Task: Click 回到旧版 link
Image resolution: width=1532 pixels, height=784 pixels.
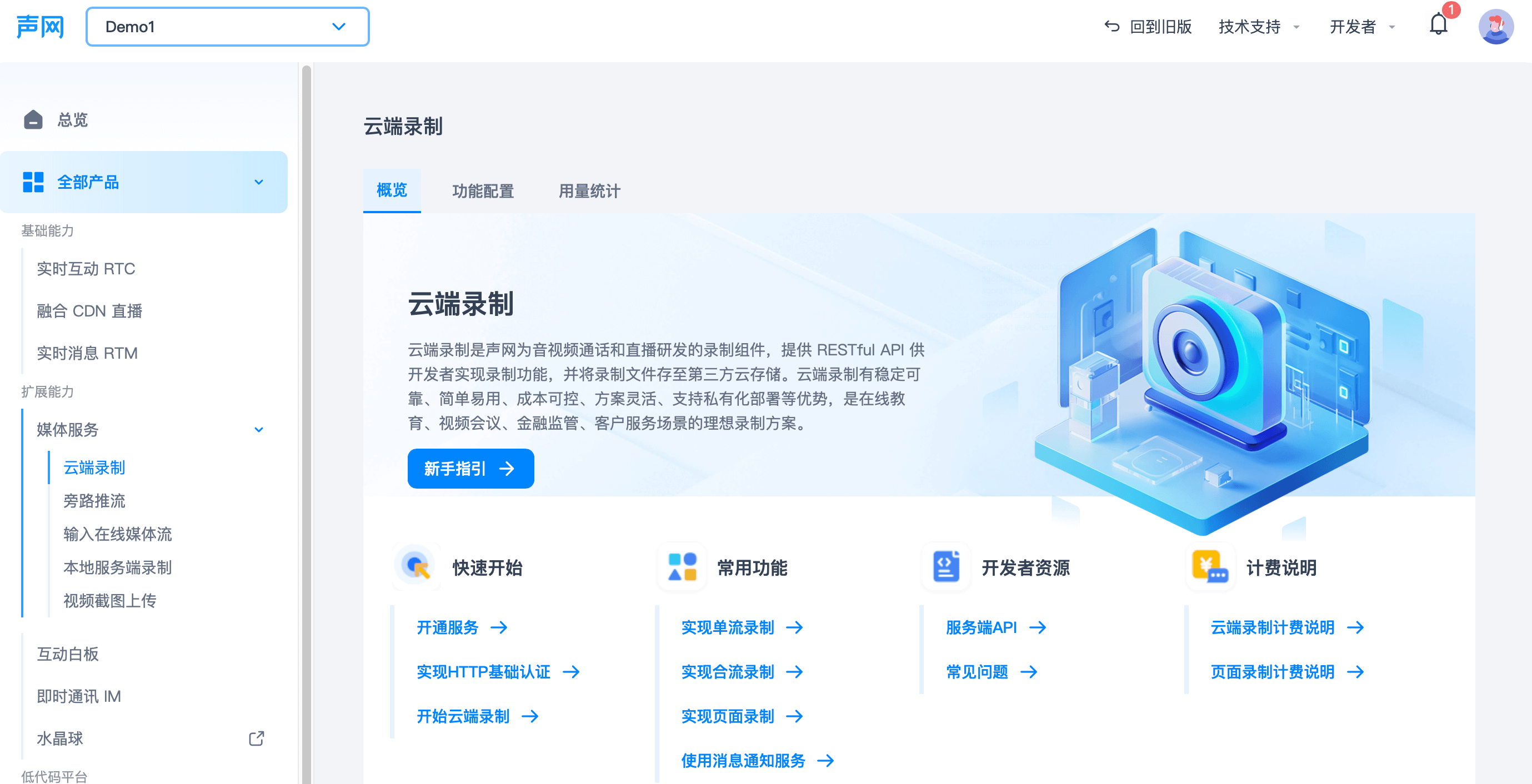Action: click(1160, 27)
